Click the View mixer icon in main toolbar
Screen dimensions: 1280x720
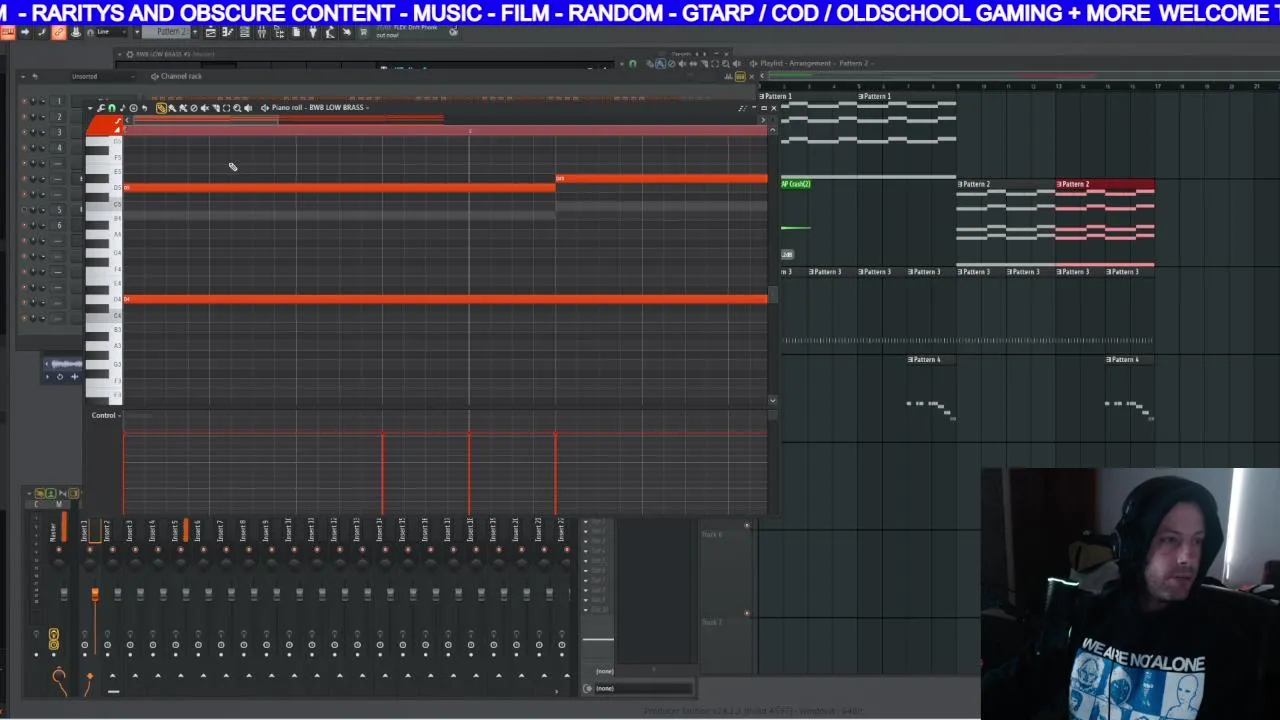[262, 32]
